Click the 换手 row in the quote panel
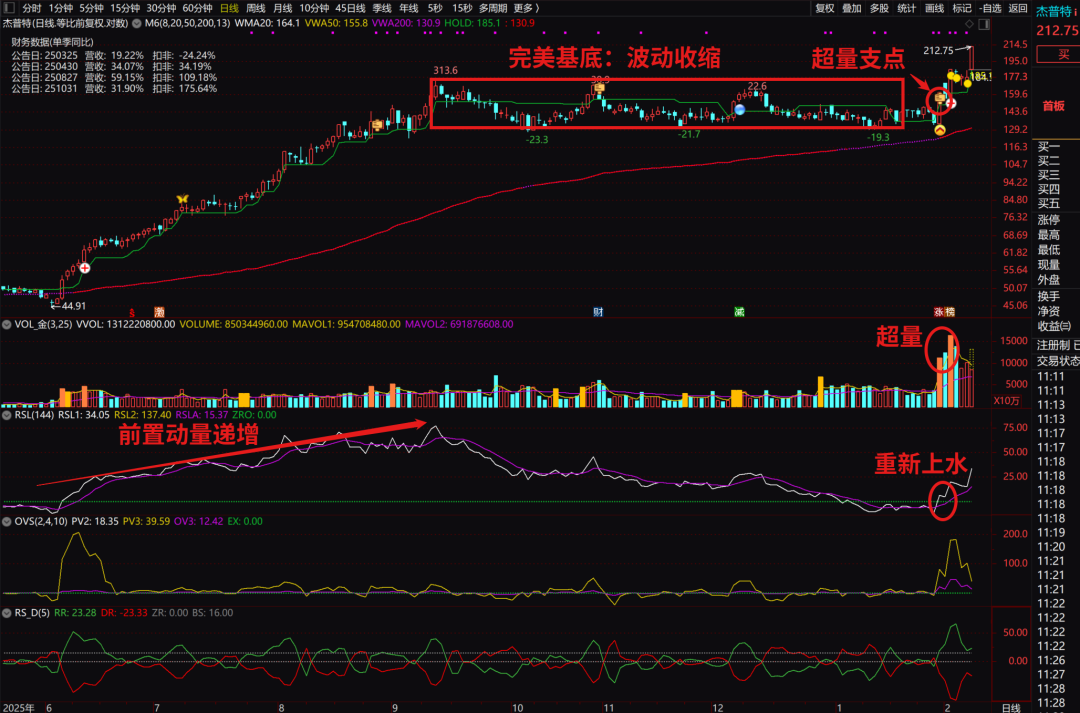This screenshot has height=713, width=1080. pyautogui.click(x=1049, y=296)
